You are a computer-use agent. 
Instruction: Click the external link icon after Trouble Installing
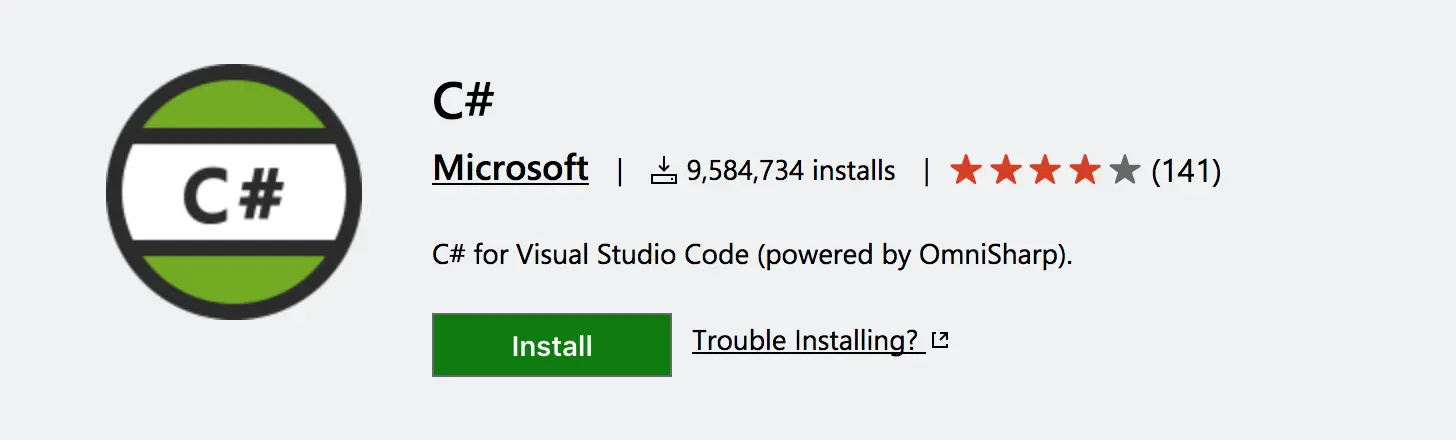pos(939,341)
